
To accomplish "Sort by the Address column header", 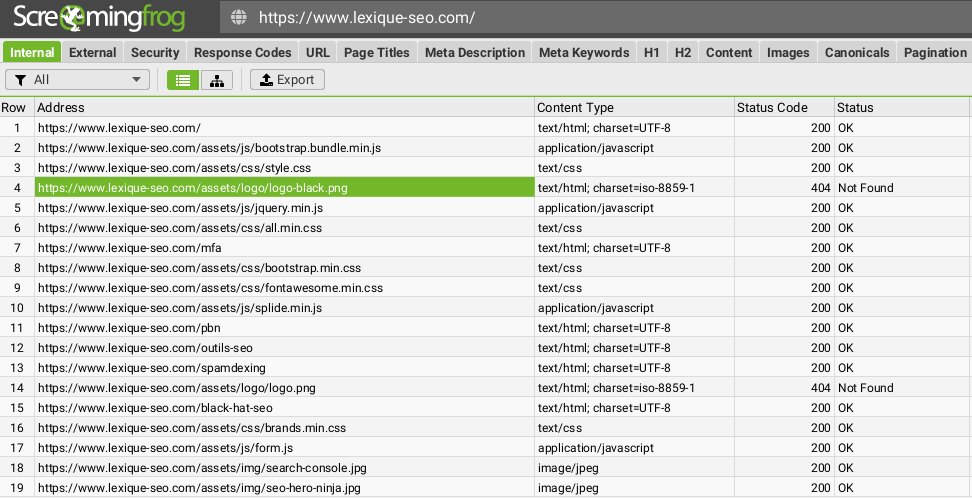I will pos(285,107).
